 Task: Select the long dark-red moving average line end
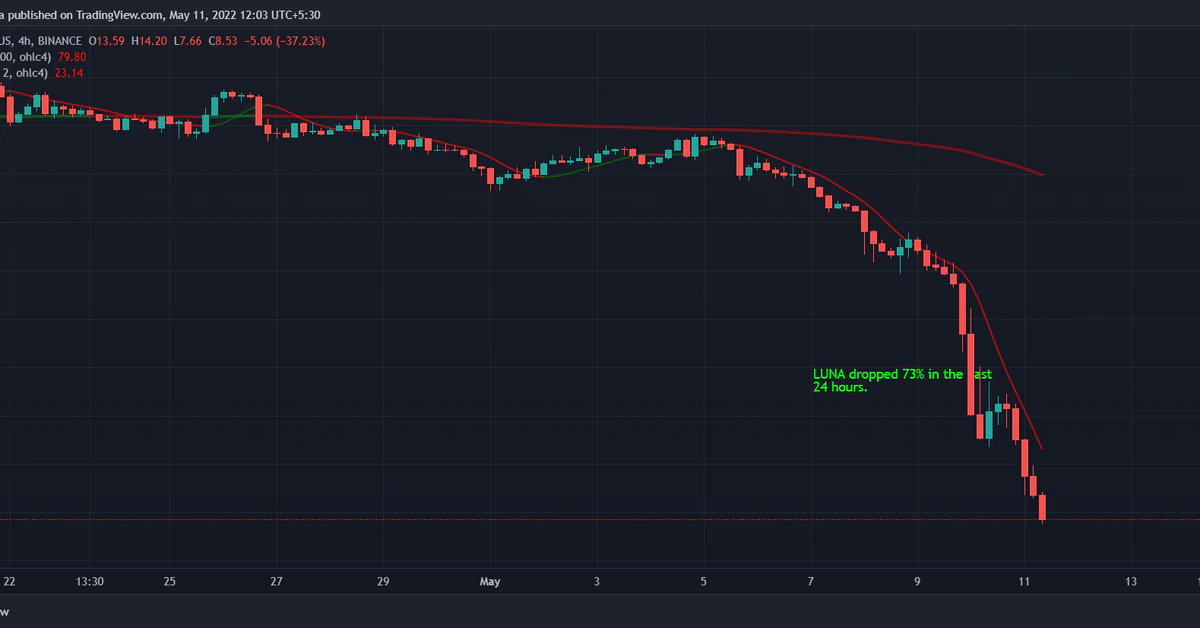(x=1040, y=174)
